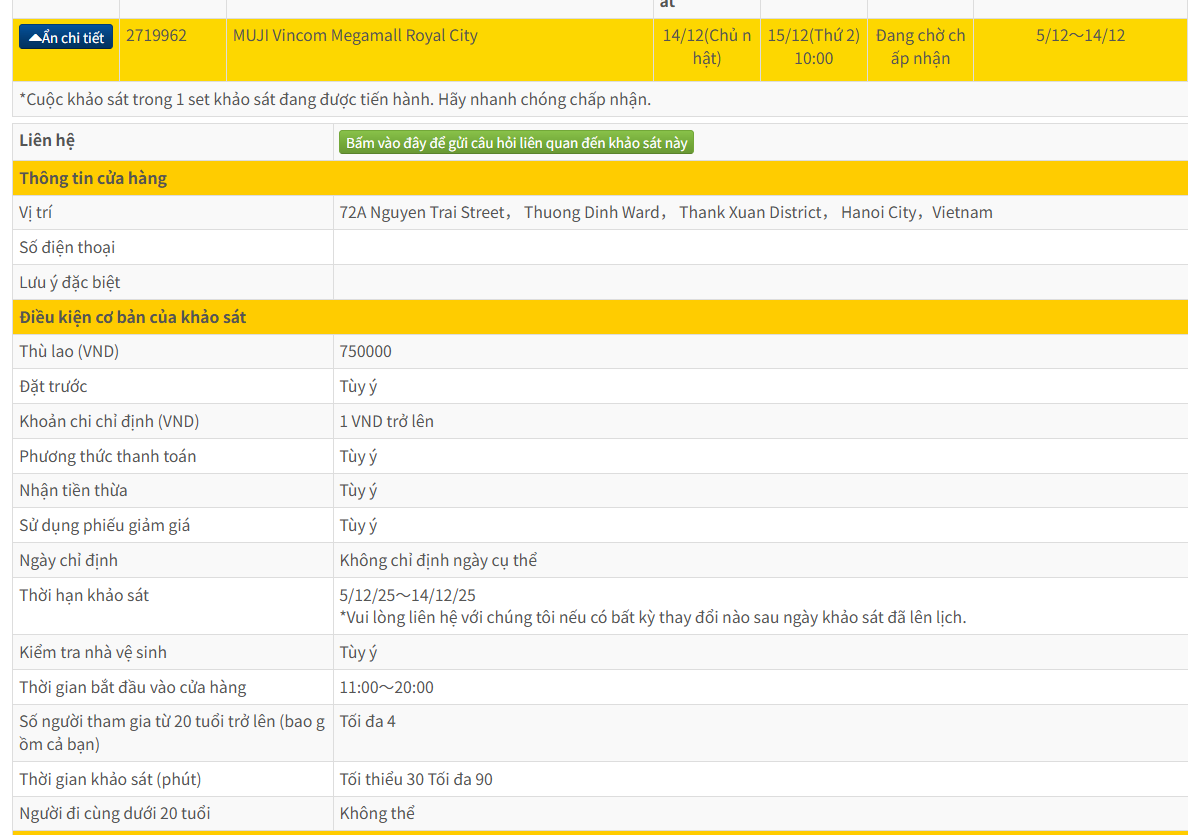Screen dimensions: 1188x835
Task: Collapse details with Ẩn chi tiết button
Action: pyautogui.click(x=66, y=37)
